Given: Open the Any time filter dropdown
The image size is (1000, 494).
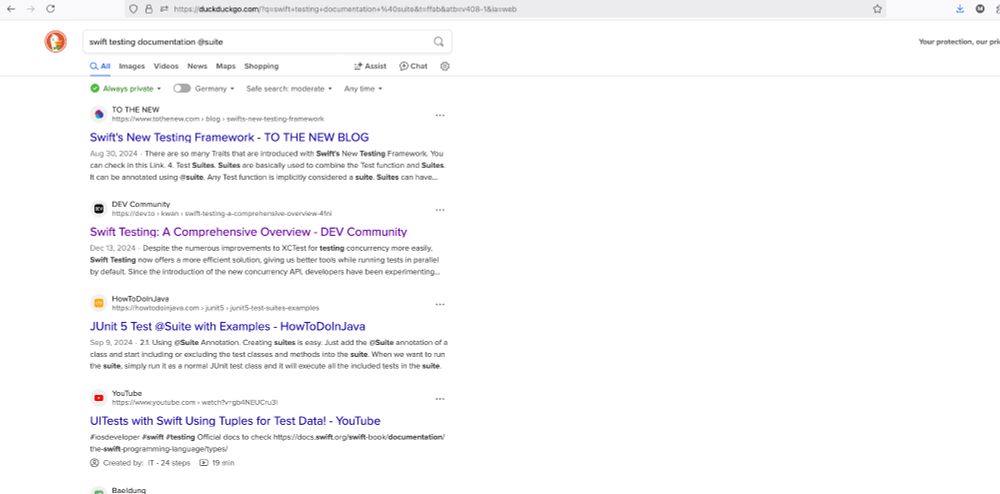Looking at the screenshot, I should (x=363, y=89).
